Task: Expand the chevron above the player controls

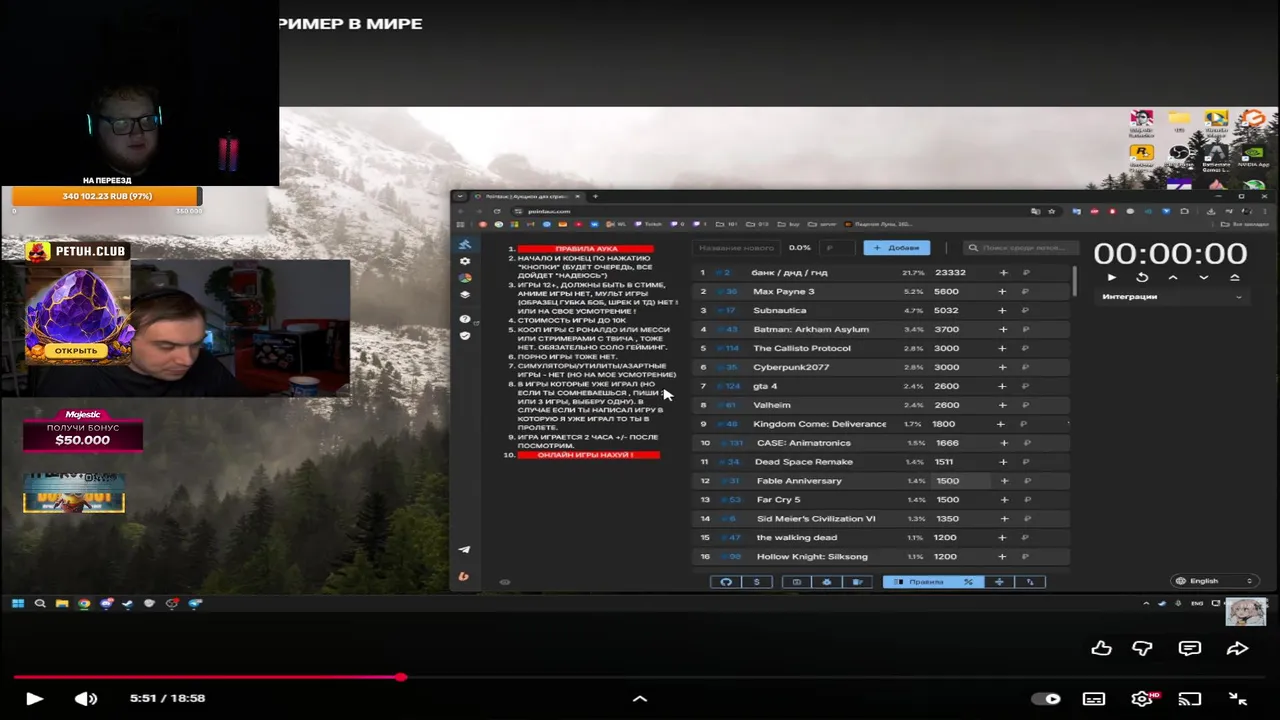Action: pyautogui.click(x=640, y=699)
